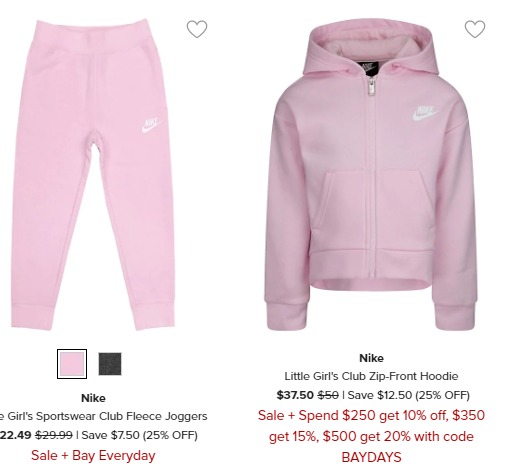Favorite the Zip-Front Hoodie using heart icon

(475, 29)
